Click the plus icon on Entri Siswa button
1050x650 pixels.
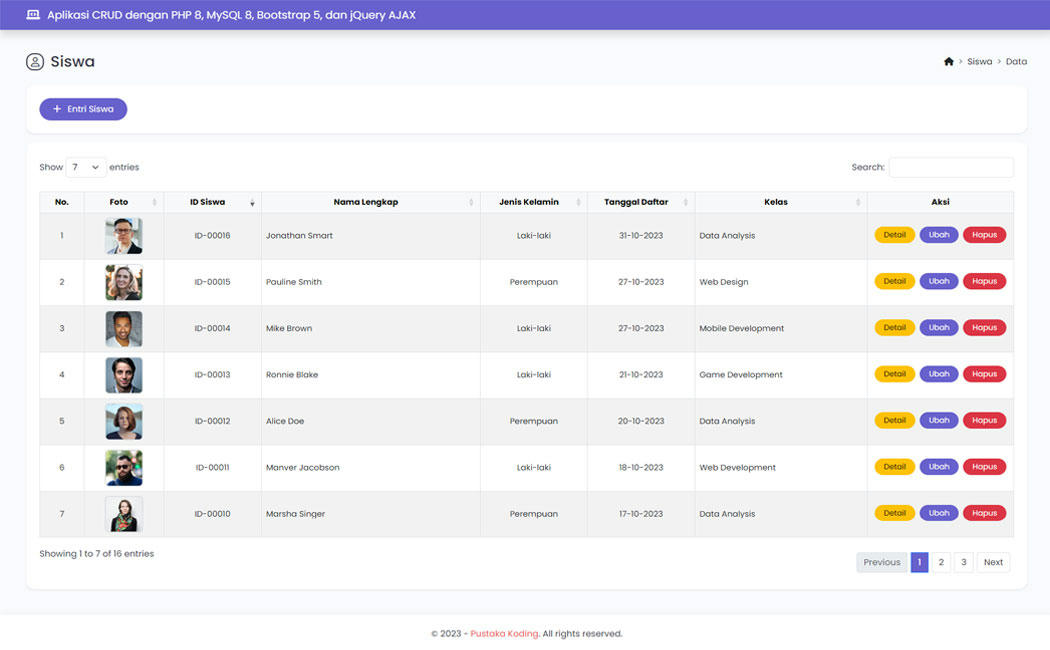click(56, 108)
